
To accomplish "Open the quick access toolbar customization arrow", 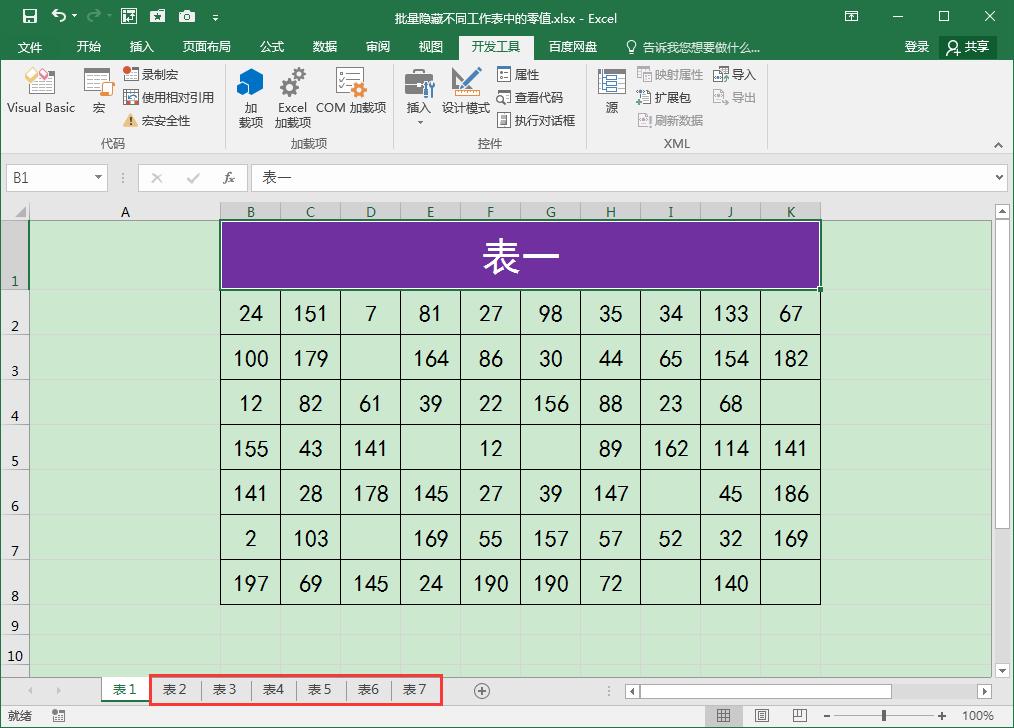I will coord(216,17).
